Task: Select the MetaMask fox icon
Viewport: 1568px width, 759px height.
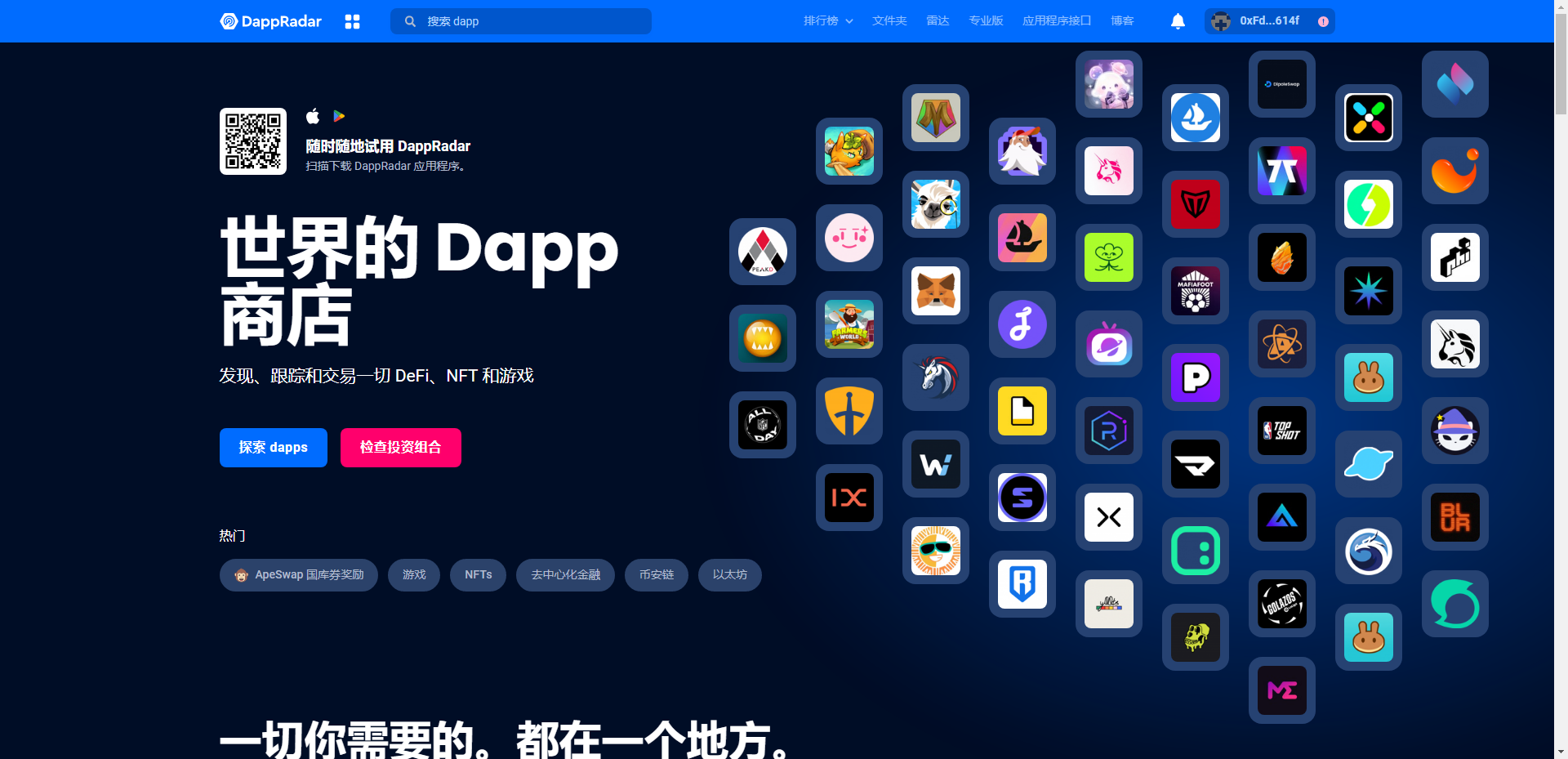Action: pos(935,291)
